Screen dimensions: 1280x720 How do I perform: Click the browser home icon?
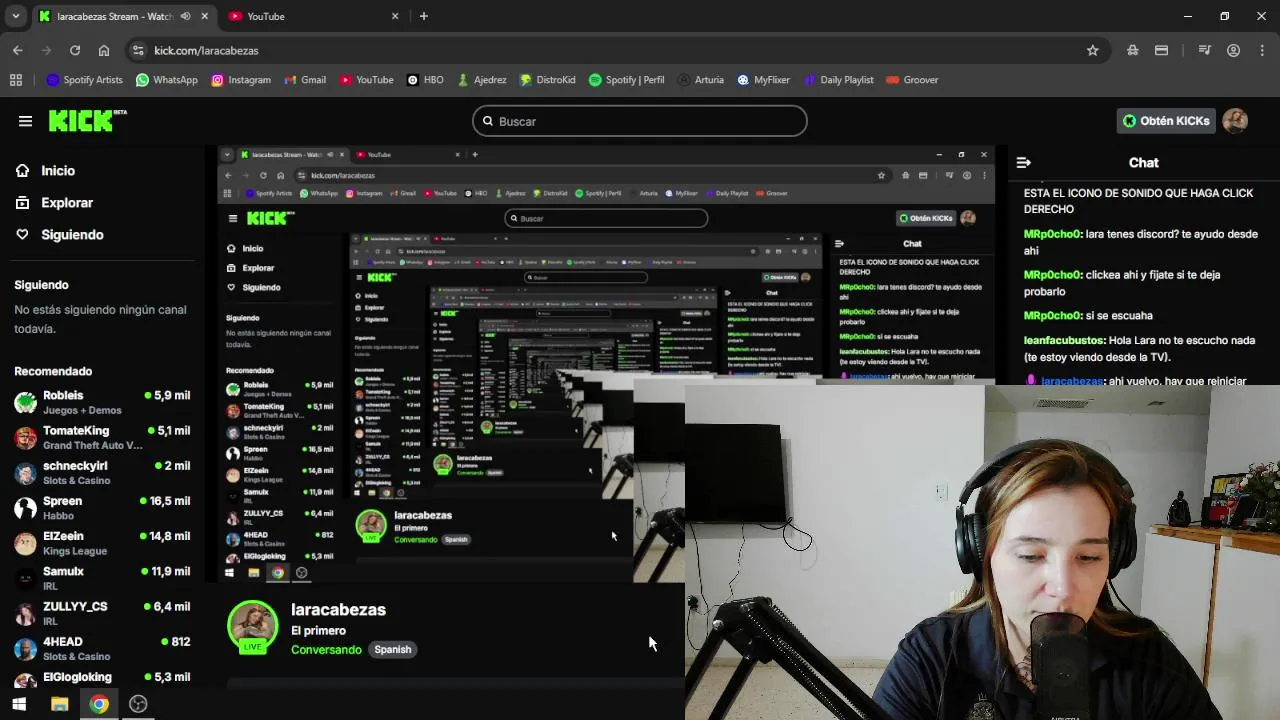(104, 50)
